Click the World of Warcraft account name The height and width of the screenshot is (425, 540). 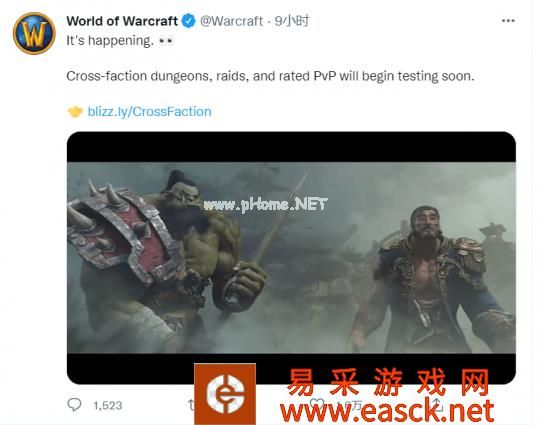coord(122,21)
